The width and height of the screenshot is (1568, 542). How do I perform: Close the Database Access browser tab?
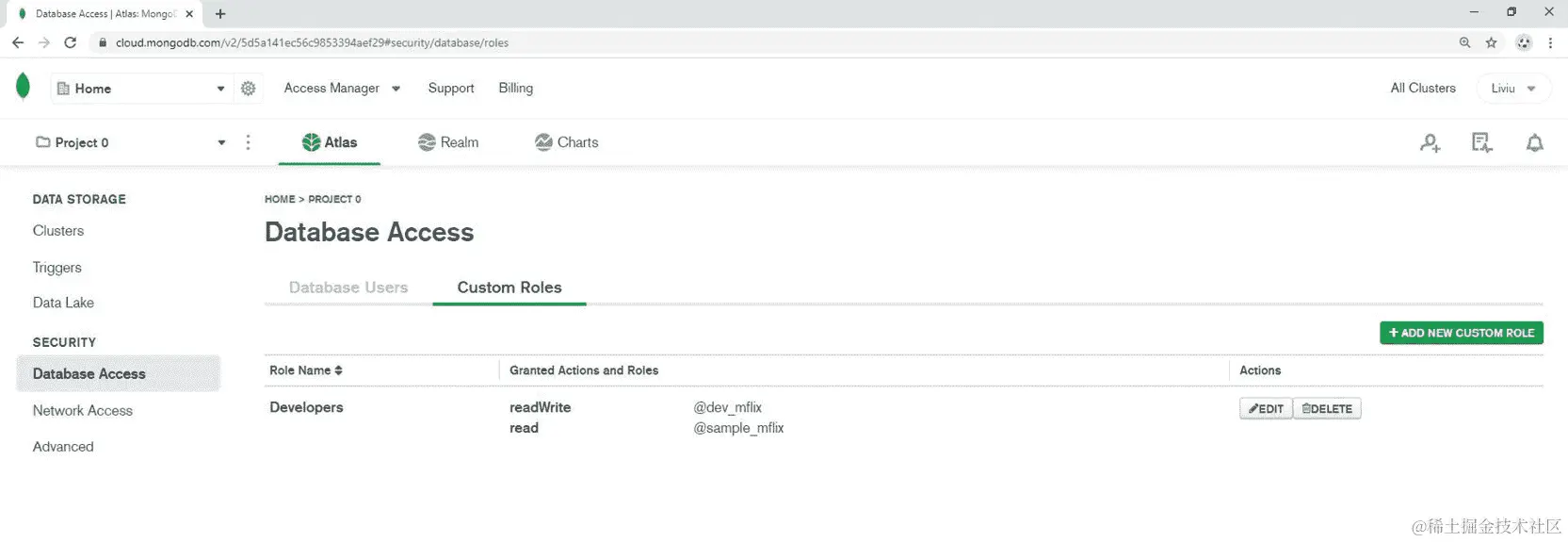tap(189, 14)
